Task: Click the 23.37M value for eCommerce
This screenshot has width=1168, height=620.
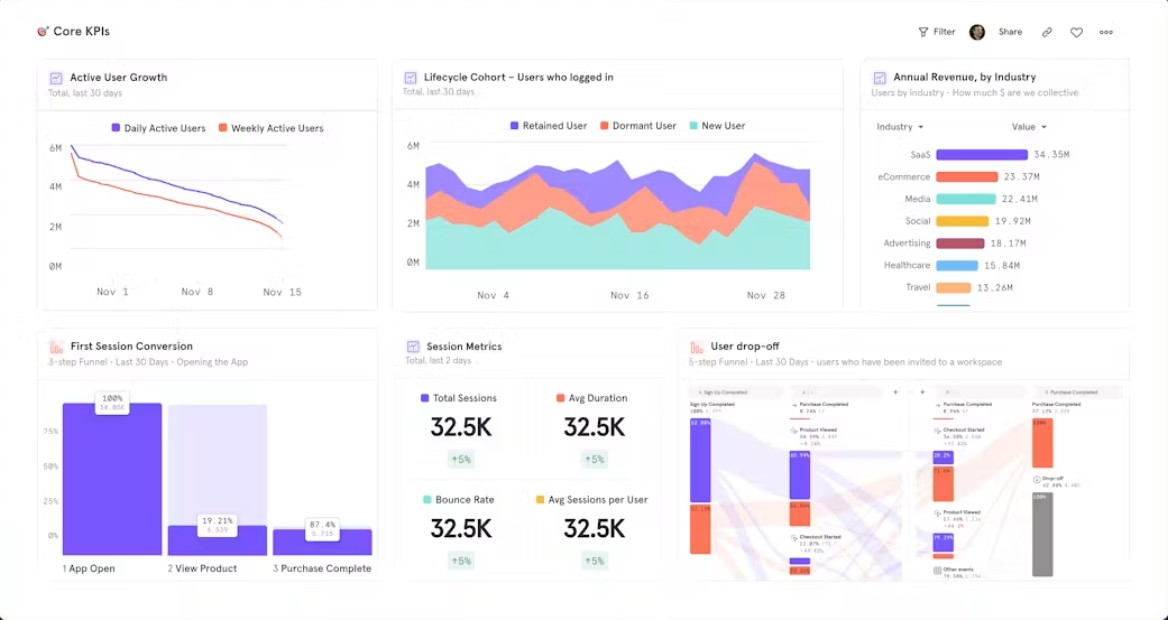Action: (1021, 177)
